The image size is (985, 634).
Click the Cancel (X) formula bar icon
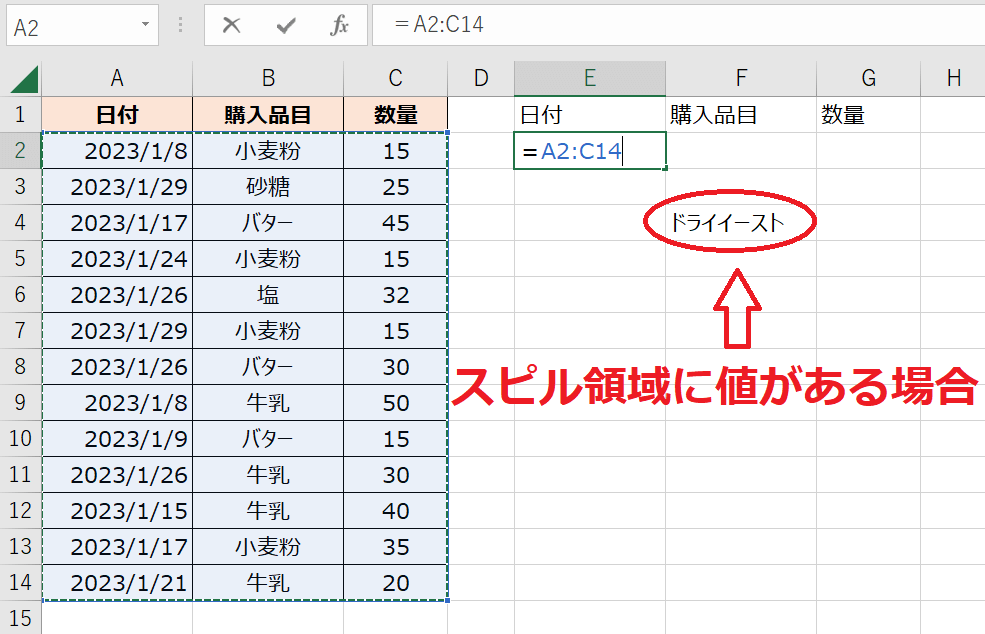232,26
